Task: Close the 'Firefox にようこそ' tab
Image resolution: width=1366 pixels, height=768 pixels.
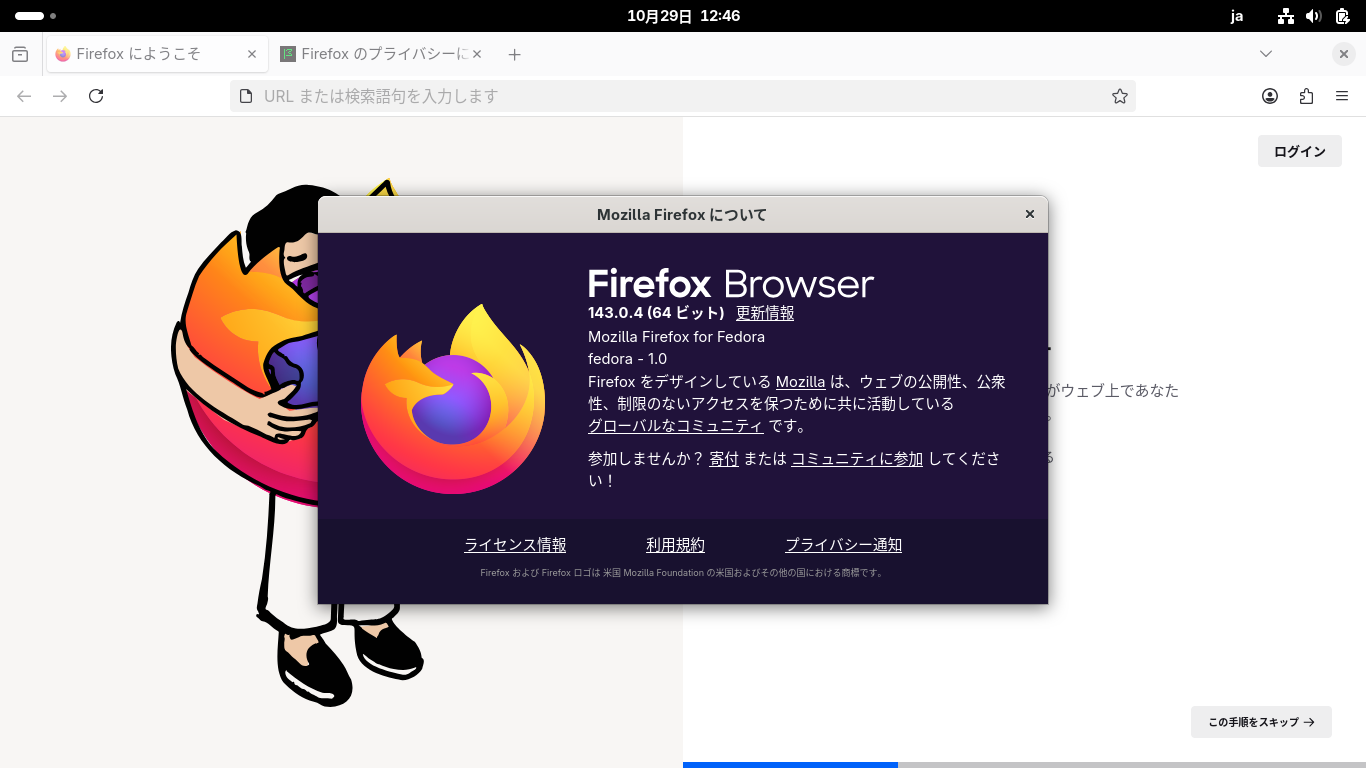Action: pyautogui.click(x=252, y=54)
